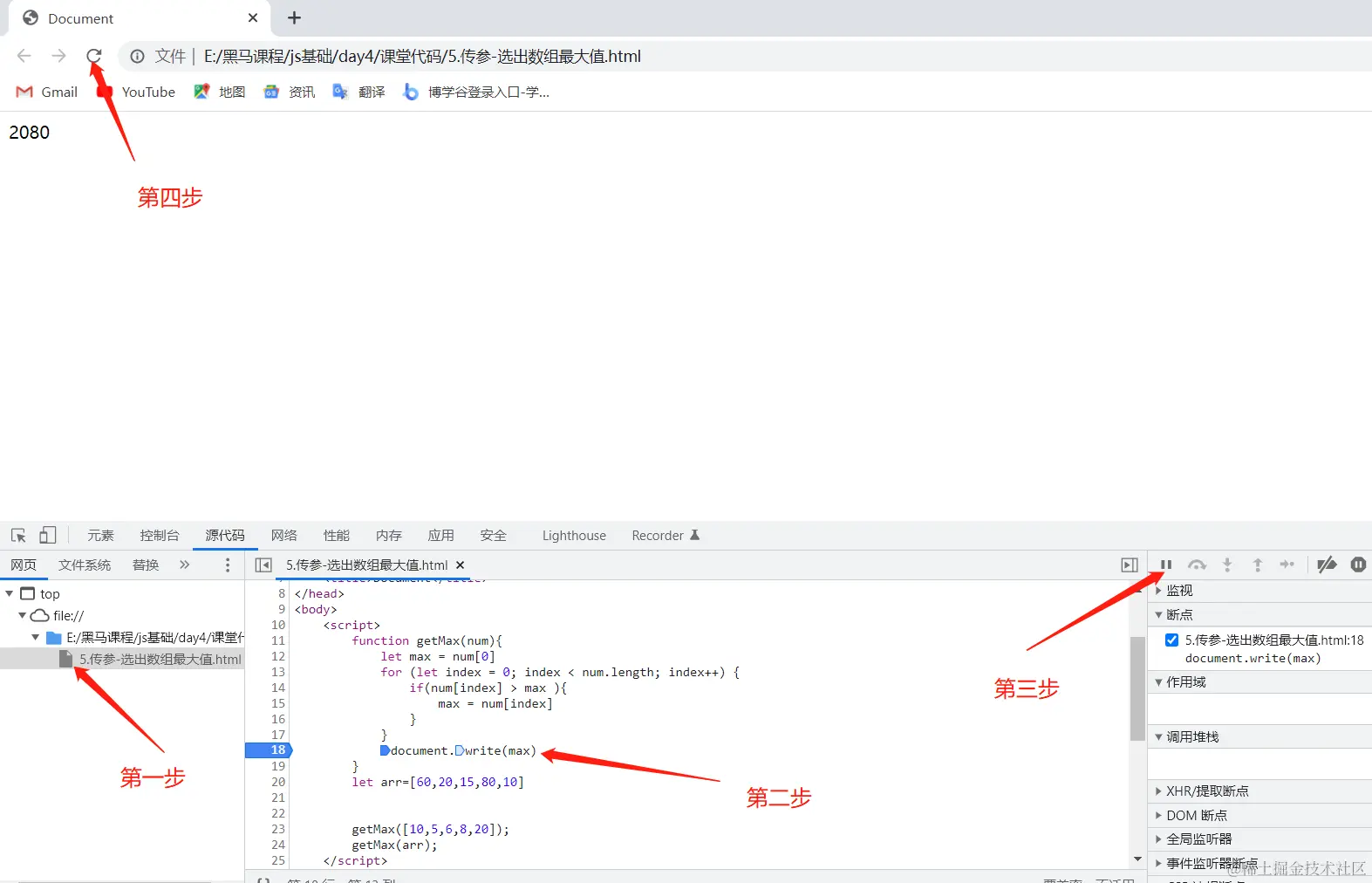The image size is (1372, 883).
Task: Show more navigator tabs chevron
Action: point(185,565)
